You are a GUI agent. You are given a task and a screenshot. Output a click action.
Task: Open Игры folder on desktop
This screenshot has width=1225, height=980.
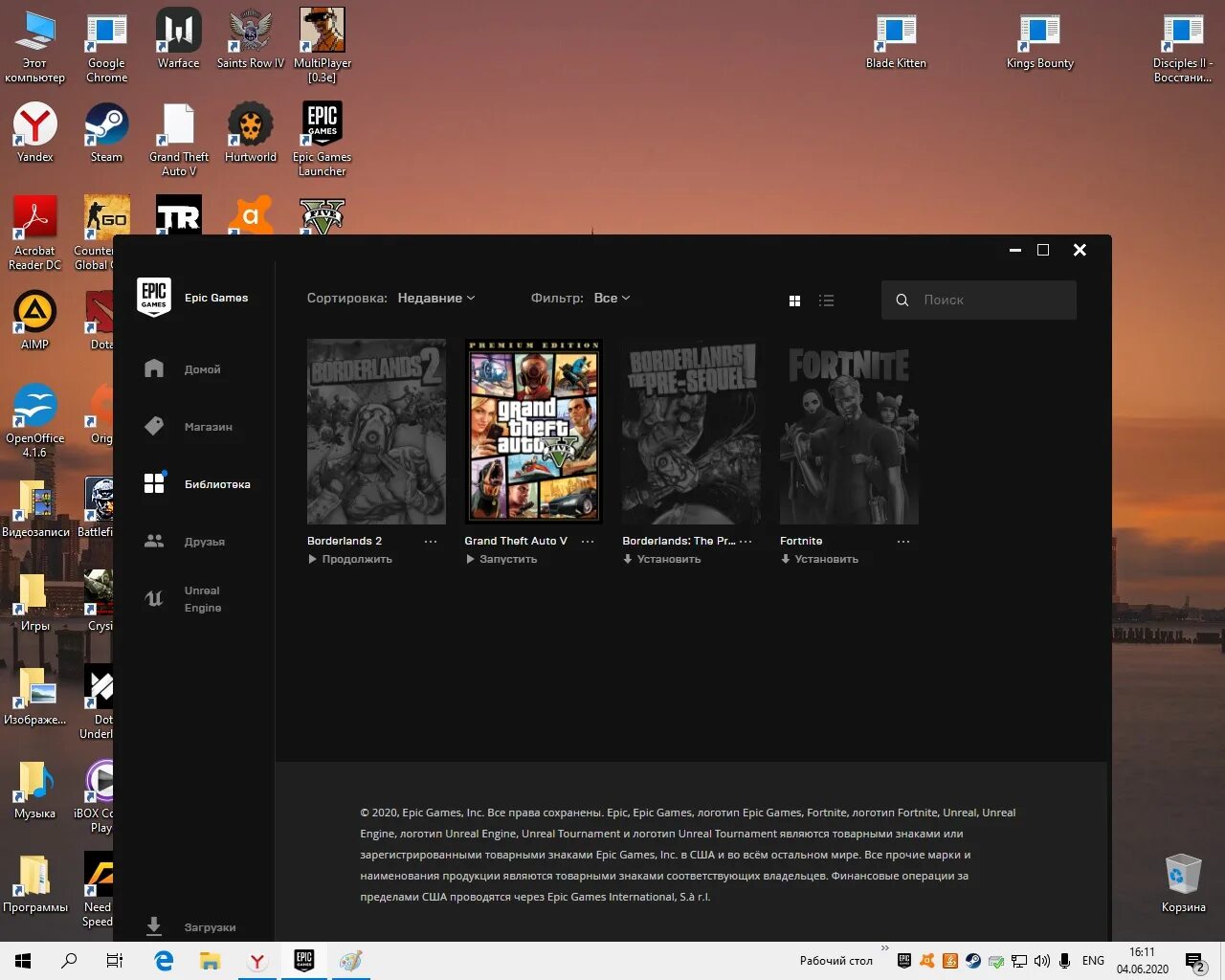click(x=35, y=601)
